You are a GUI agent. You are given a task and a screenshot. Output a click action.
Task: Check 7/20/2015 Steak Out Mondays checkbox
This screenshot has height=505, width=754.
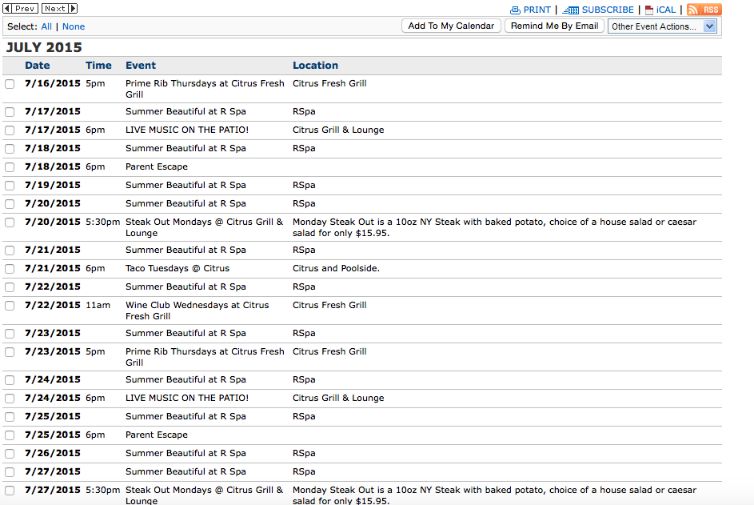pos(10,223)
